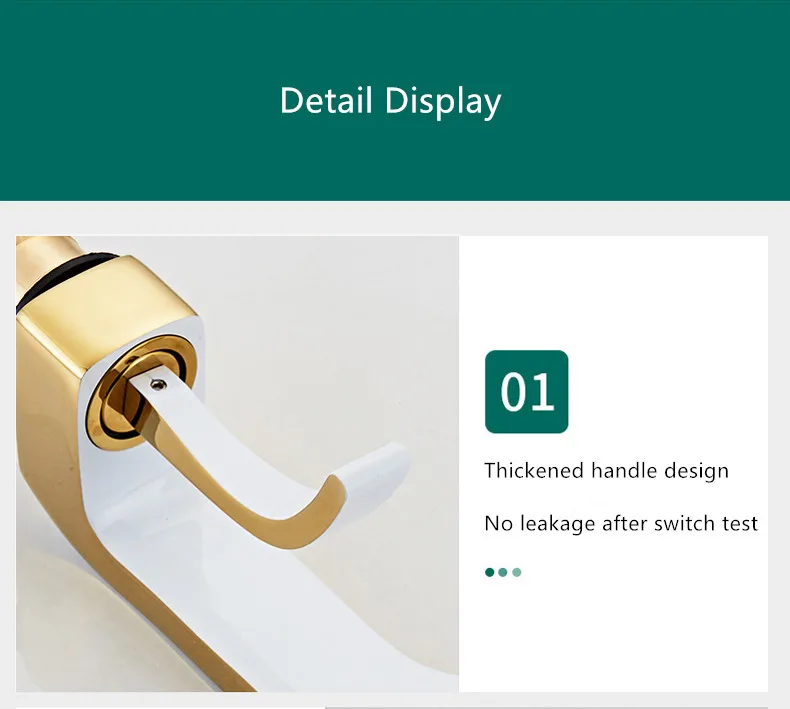Viewport: 790px width, 709px height.
Task: Click the black rubber gasket on faucet
Action: point(60,275)
